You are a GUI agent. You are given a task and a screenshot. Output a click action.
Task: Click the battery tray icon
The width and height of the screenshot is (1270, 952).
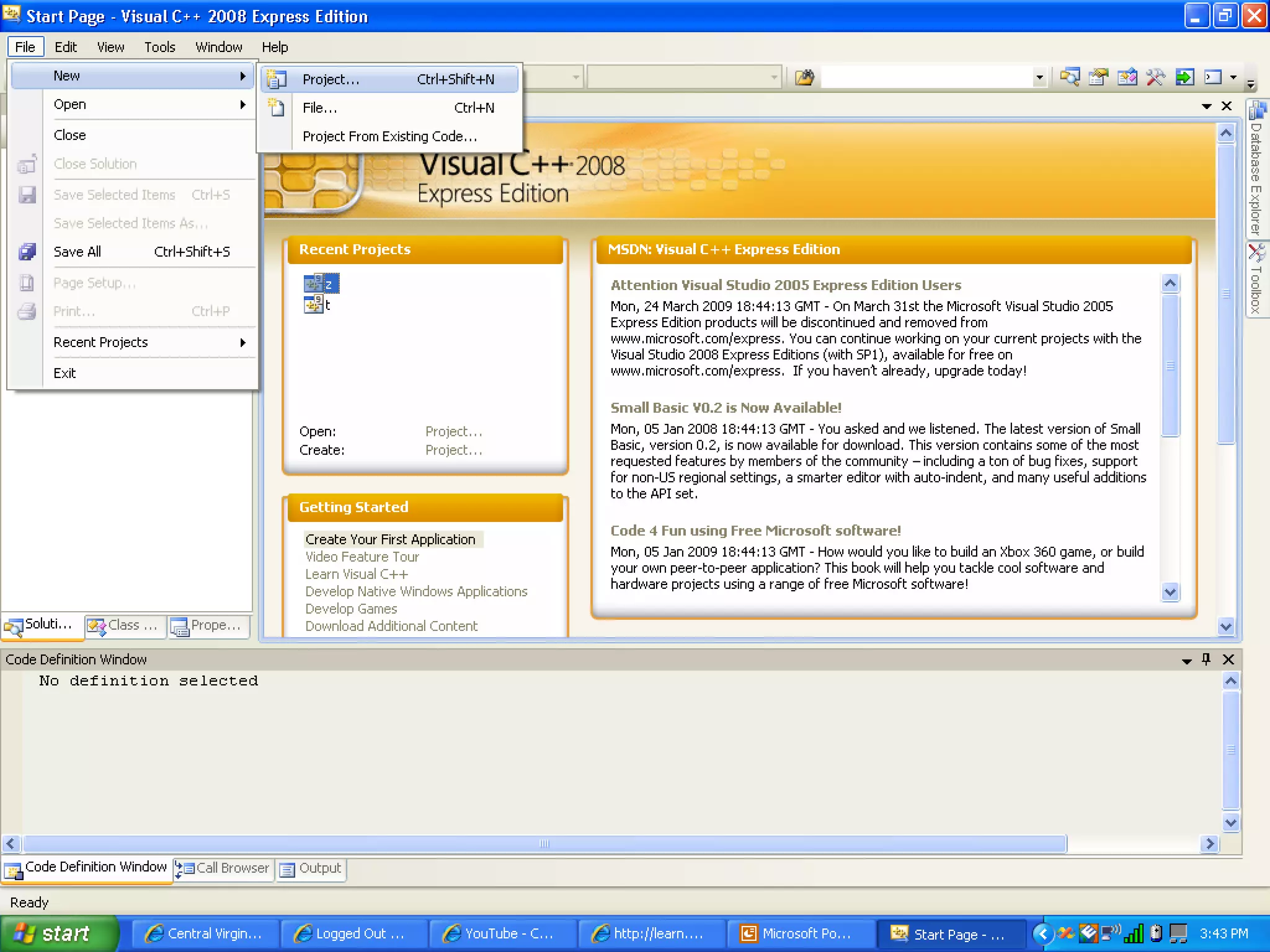tap(1156, 933)
